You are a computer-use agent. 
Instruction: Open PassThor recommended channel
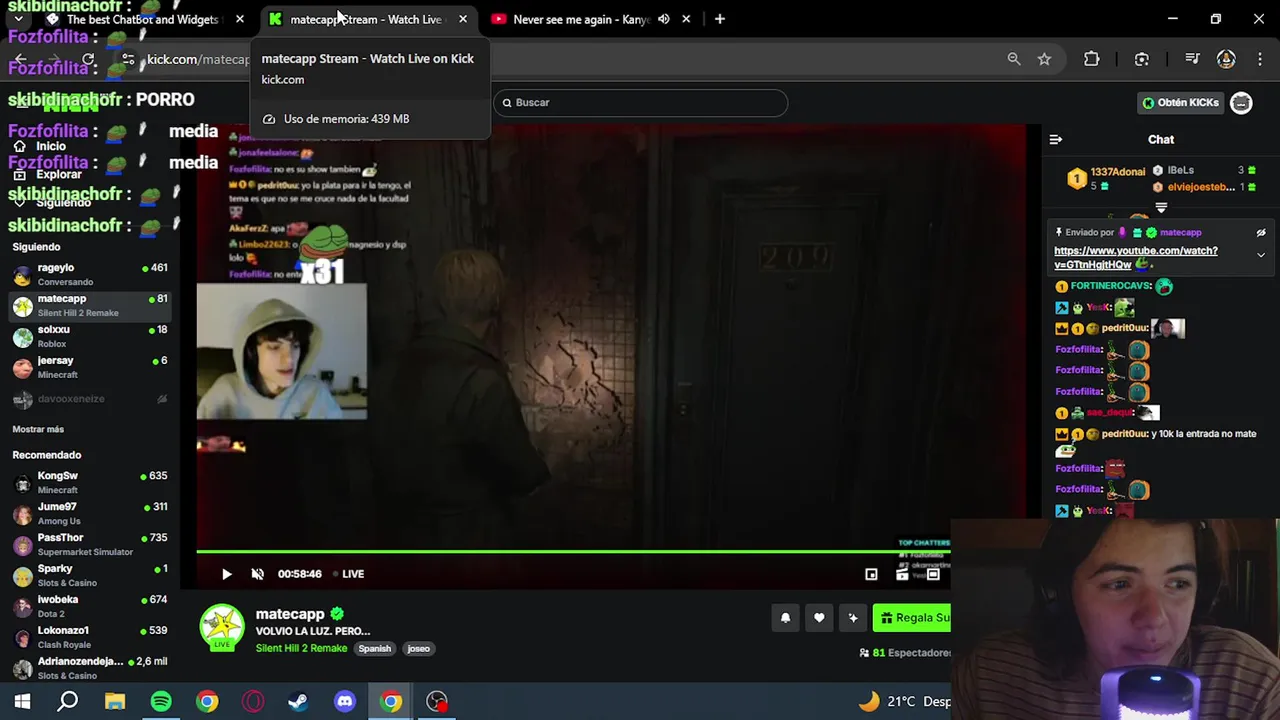click(90, 545)
